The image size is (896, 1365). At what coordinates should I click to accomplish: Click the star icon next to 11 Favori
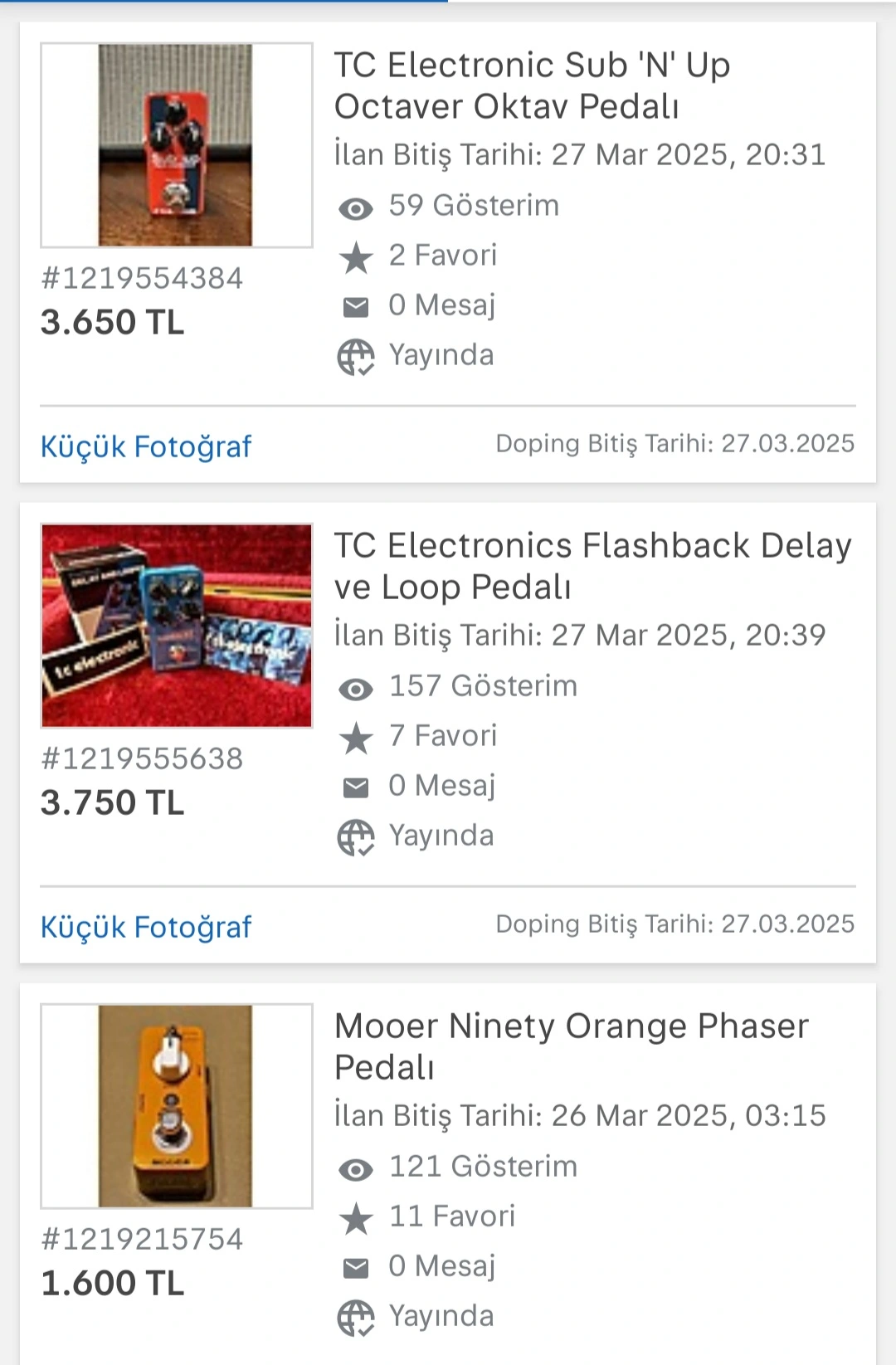pos(356,1218)
